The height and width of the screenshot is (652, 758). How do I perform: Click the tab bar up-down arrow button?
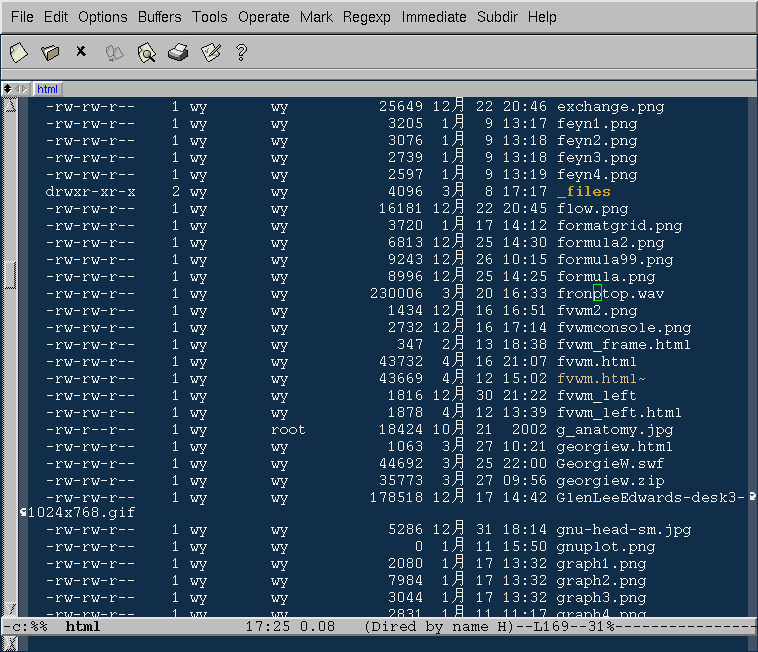click(x=9, y=89)
